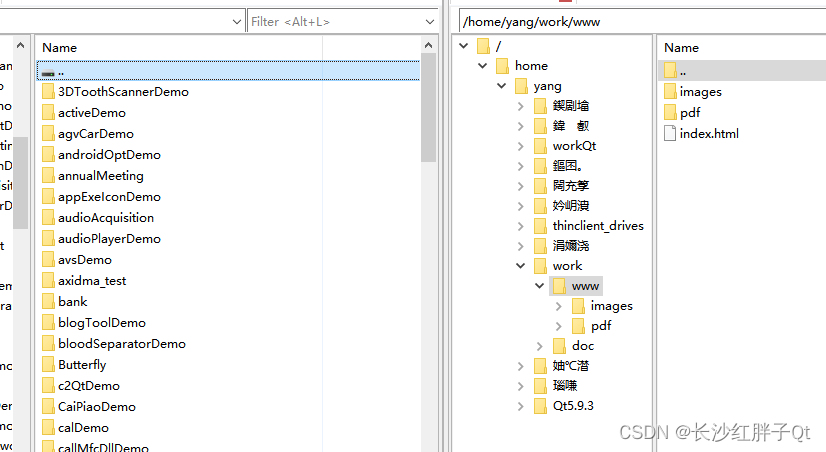The height and width of the screenshot is (452, 826).
Task: Click the avsDemo folder icon
Action: pos(48,260)
